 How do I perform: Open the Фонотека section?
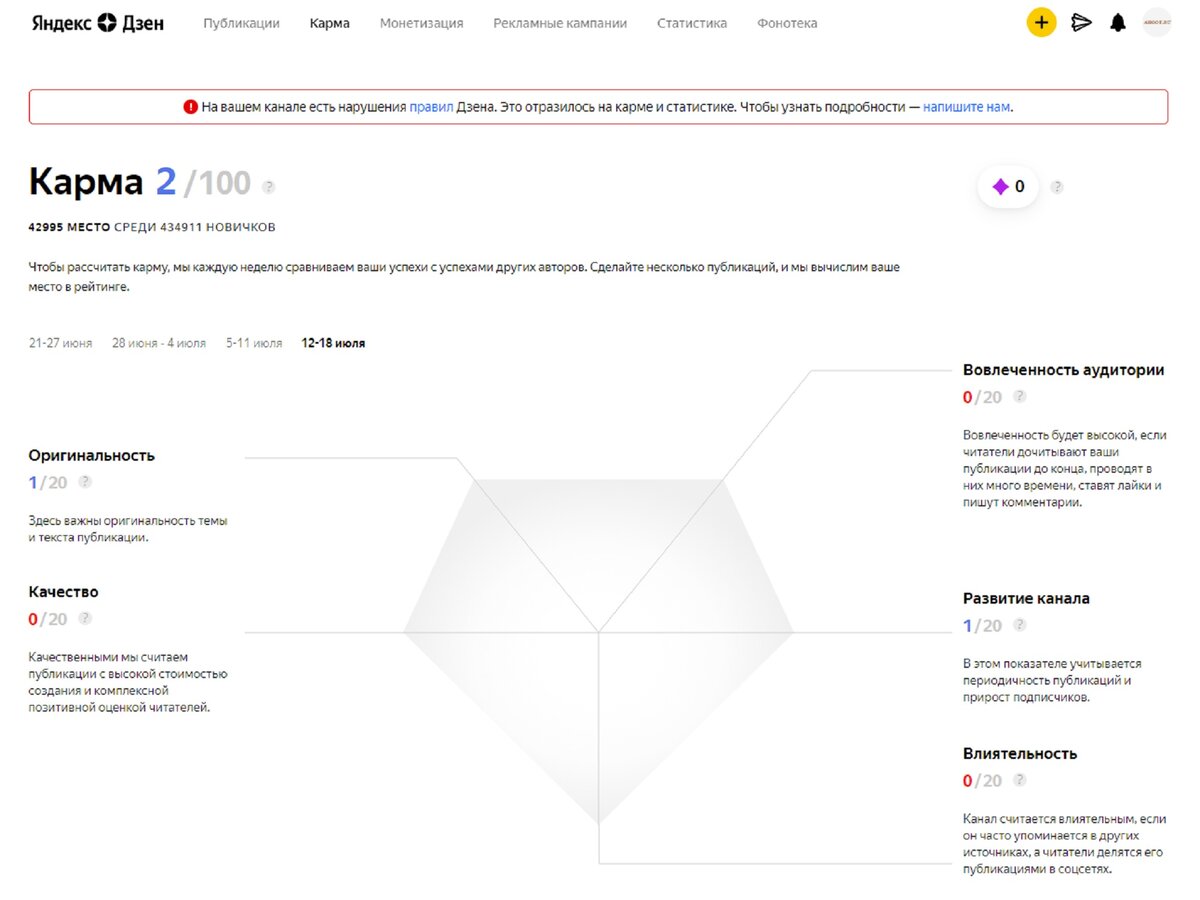pyautogui.click(x=787, y=22)
